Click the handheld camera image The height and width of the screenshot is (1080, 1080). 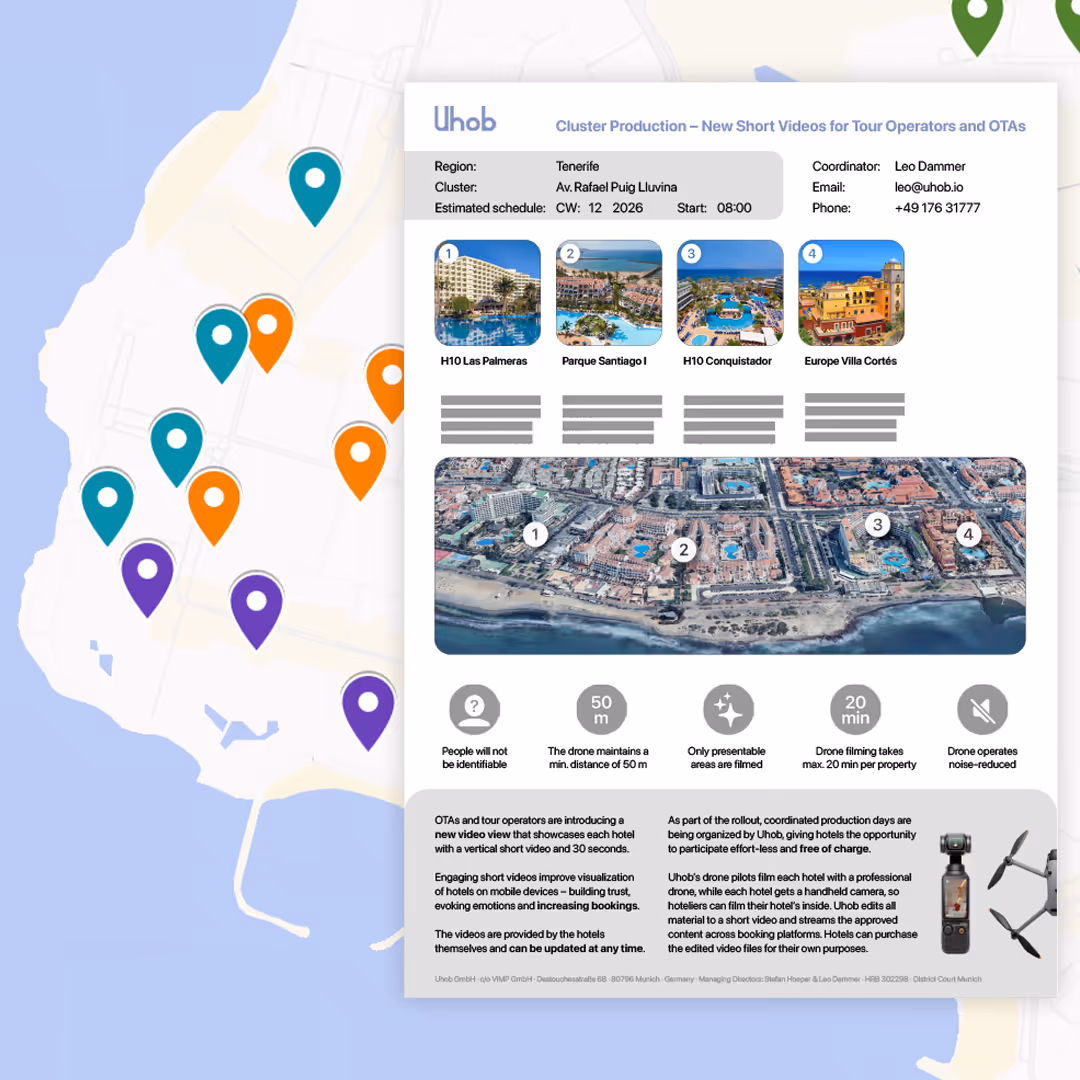tap(955, 893)
